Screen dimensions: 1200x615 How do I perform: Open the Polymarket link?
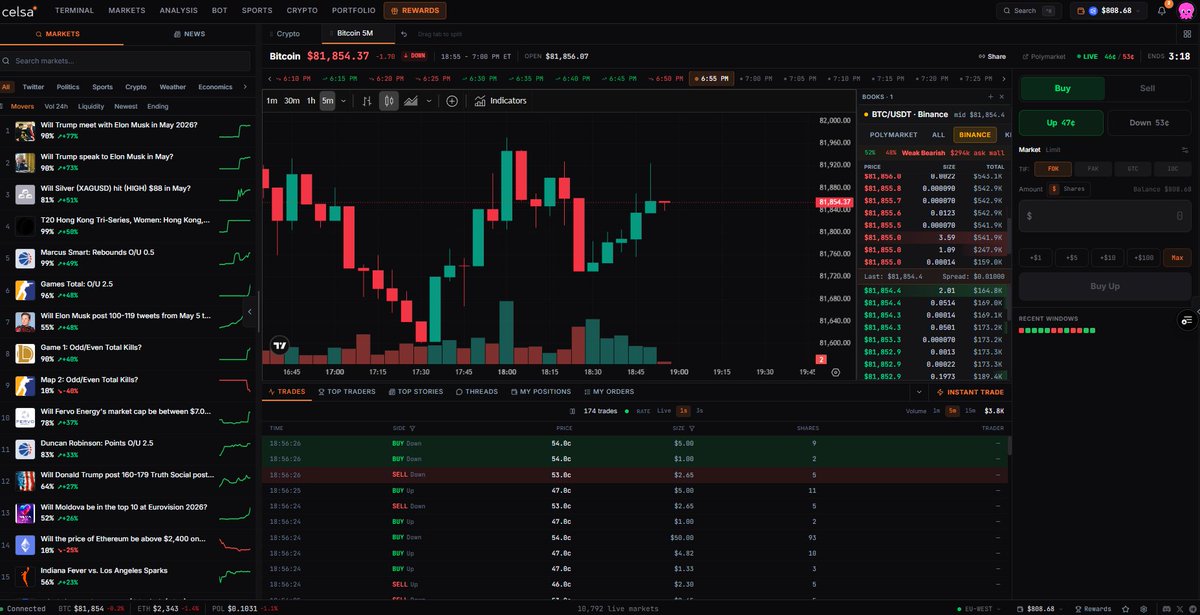[x=1044, y=57]
